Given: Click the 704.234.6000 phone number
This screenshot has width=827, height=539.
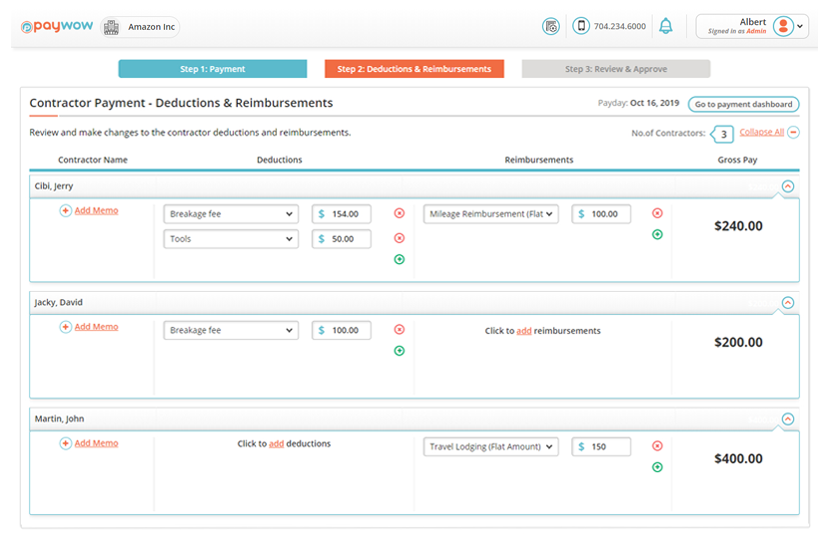Looking at the screenshot, I should coord(620,26).
